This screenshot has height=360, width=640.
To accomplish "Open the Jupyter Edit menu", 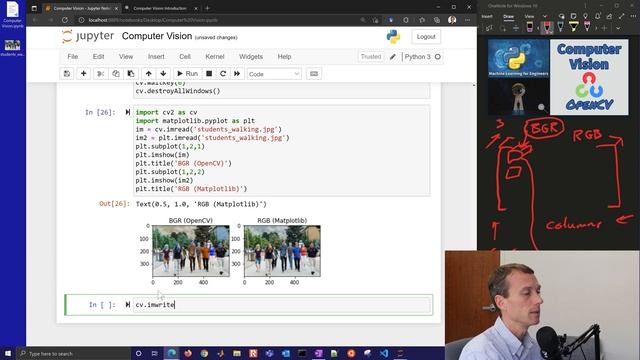I will pos(98,57).
